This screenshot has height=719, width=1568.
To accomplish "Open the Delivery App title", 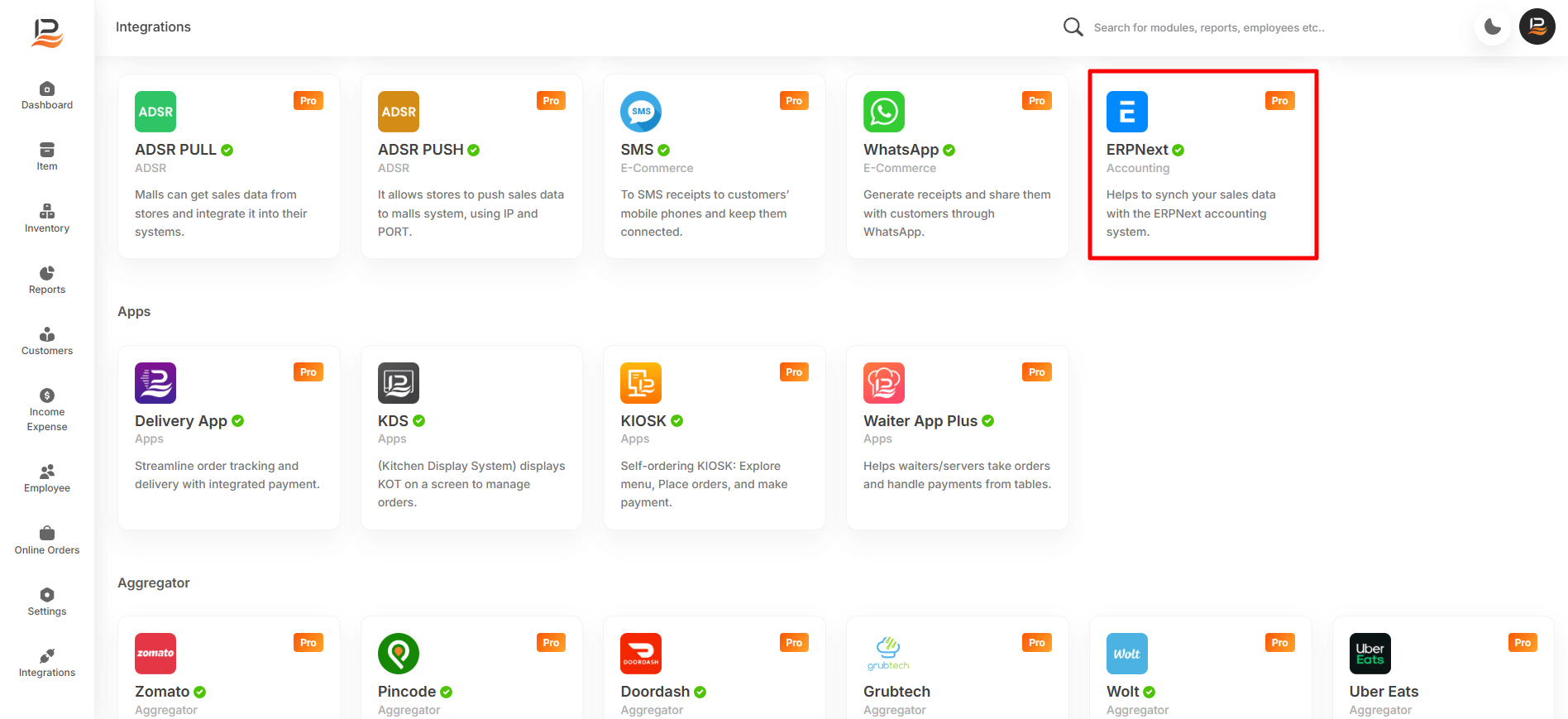I will click(181, 421).
